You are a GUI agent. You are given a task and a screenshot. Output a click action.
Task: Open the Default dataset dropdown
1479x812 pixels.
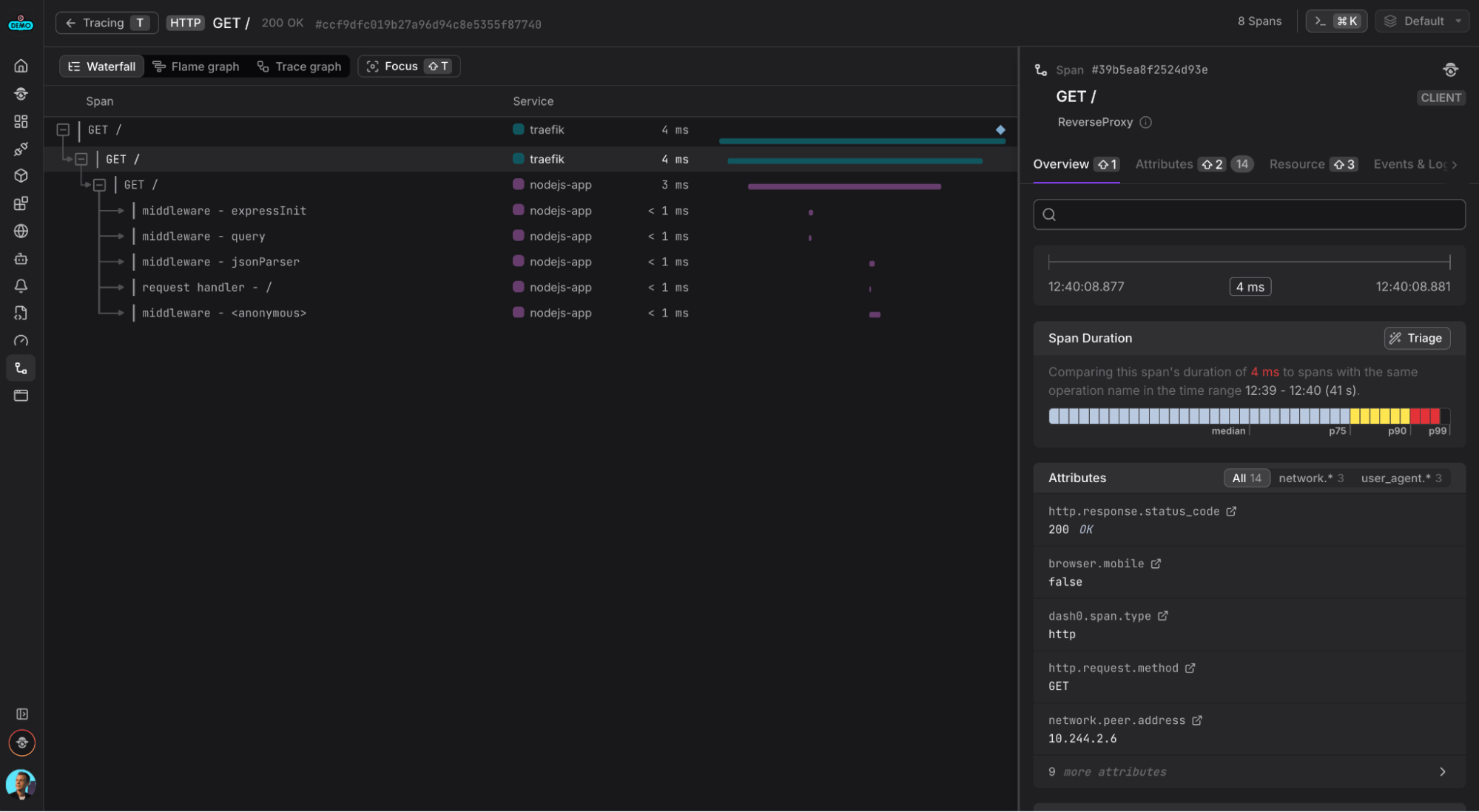1422,21
